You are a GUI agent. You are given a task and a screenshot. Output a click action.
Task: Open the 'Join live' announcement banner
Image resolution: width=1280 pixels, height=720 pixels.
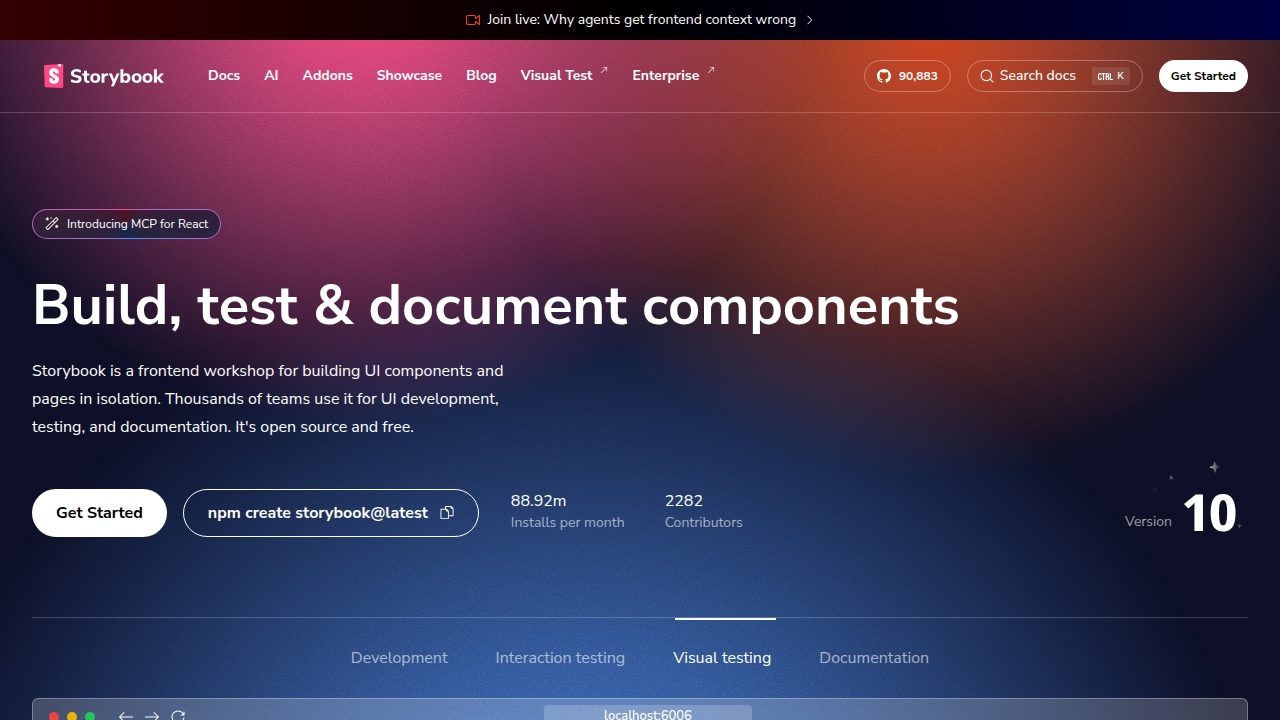pos(640,20)
